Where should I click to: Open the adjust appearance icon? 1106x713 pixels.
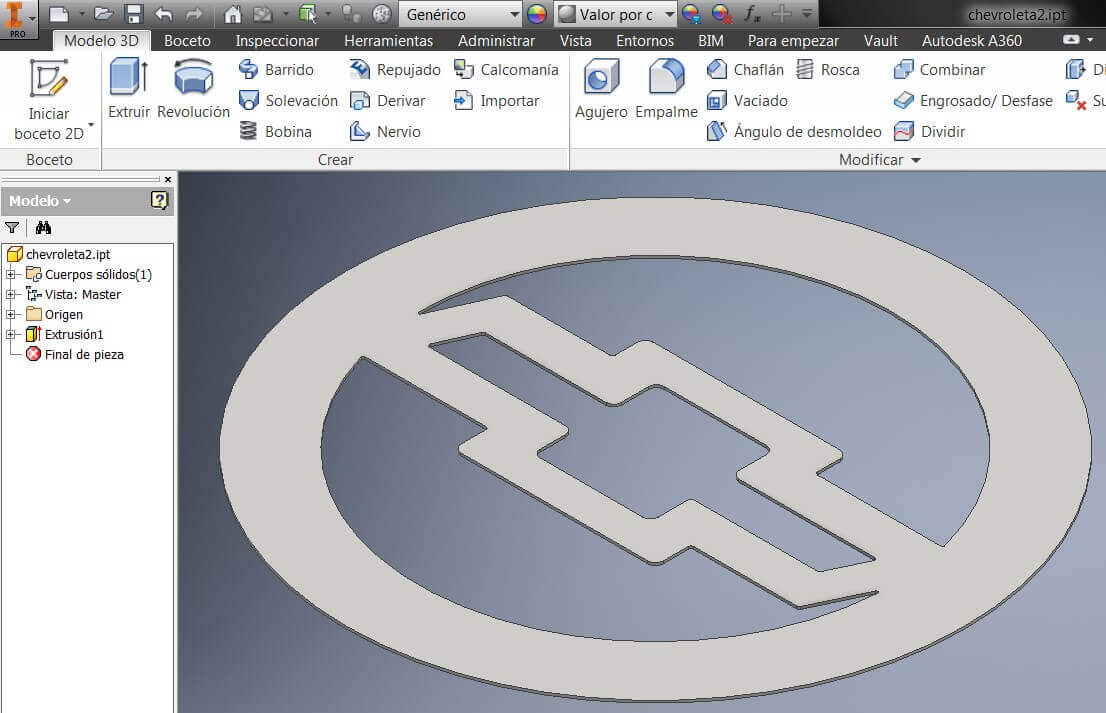click(x=691, y=13)
